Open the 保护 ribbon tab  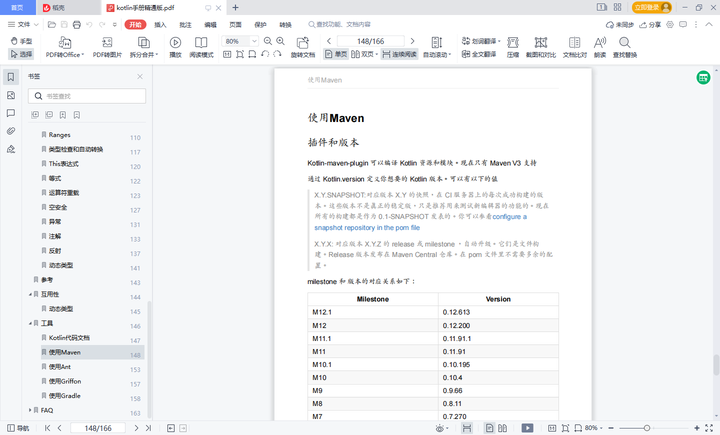pyautogui.click(x=260, y=25)
